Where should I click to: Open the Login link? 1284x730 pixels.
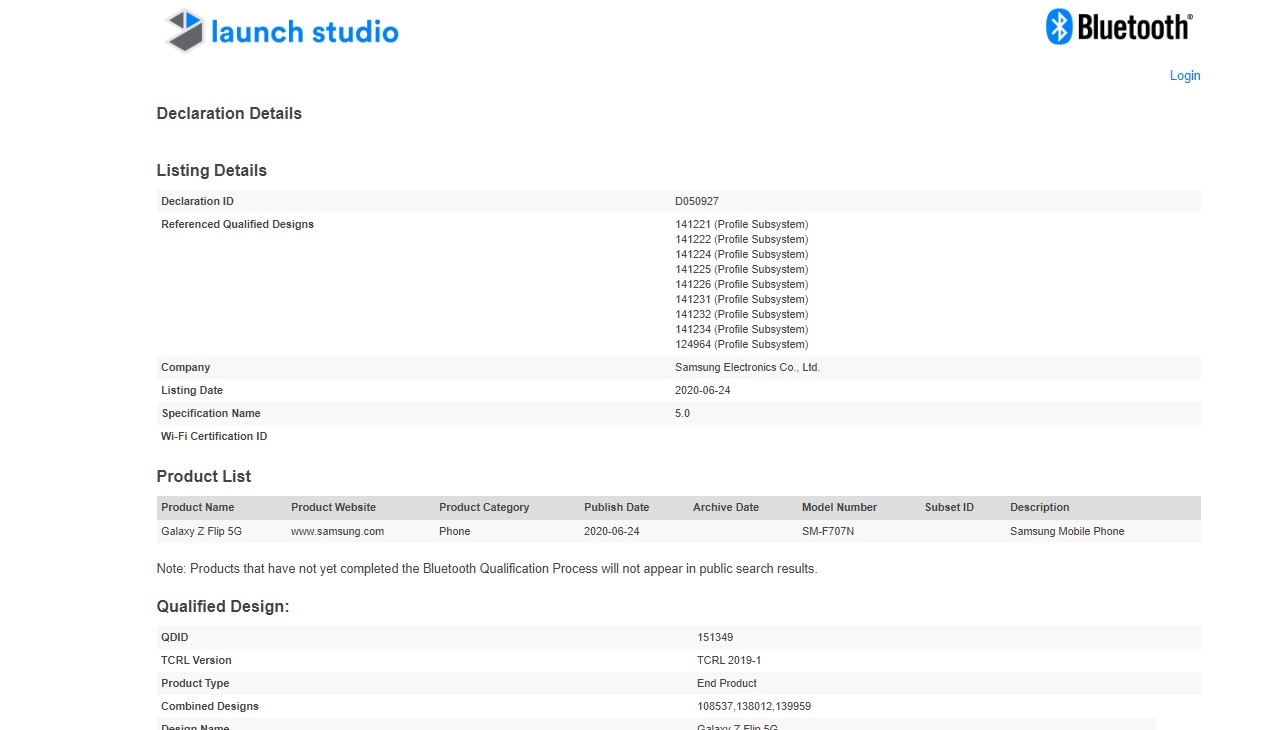(1185, 76)
